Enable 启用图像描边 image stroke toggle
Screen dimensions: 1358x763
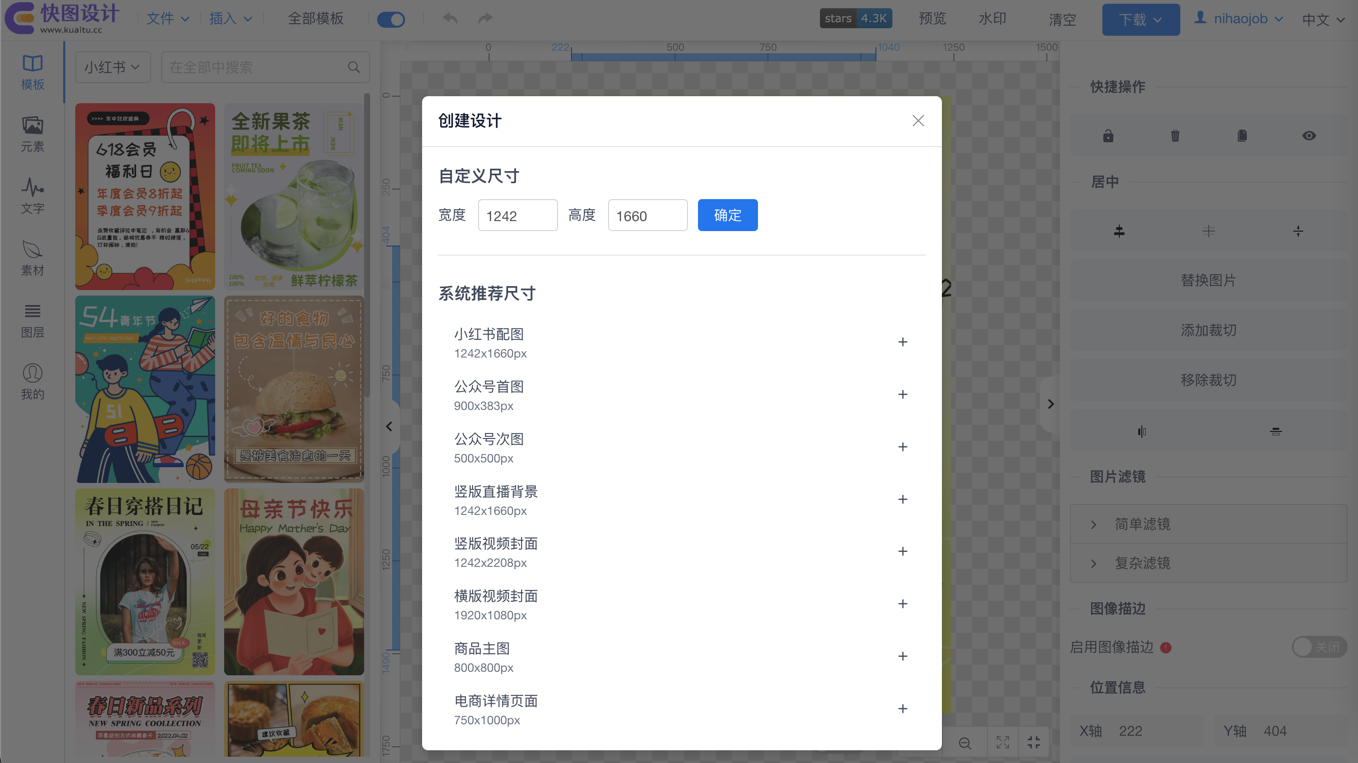click(x=1317, y=647)
